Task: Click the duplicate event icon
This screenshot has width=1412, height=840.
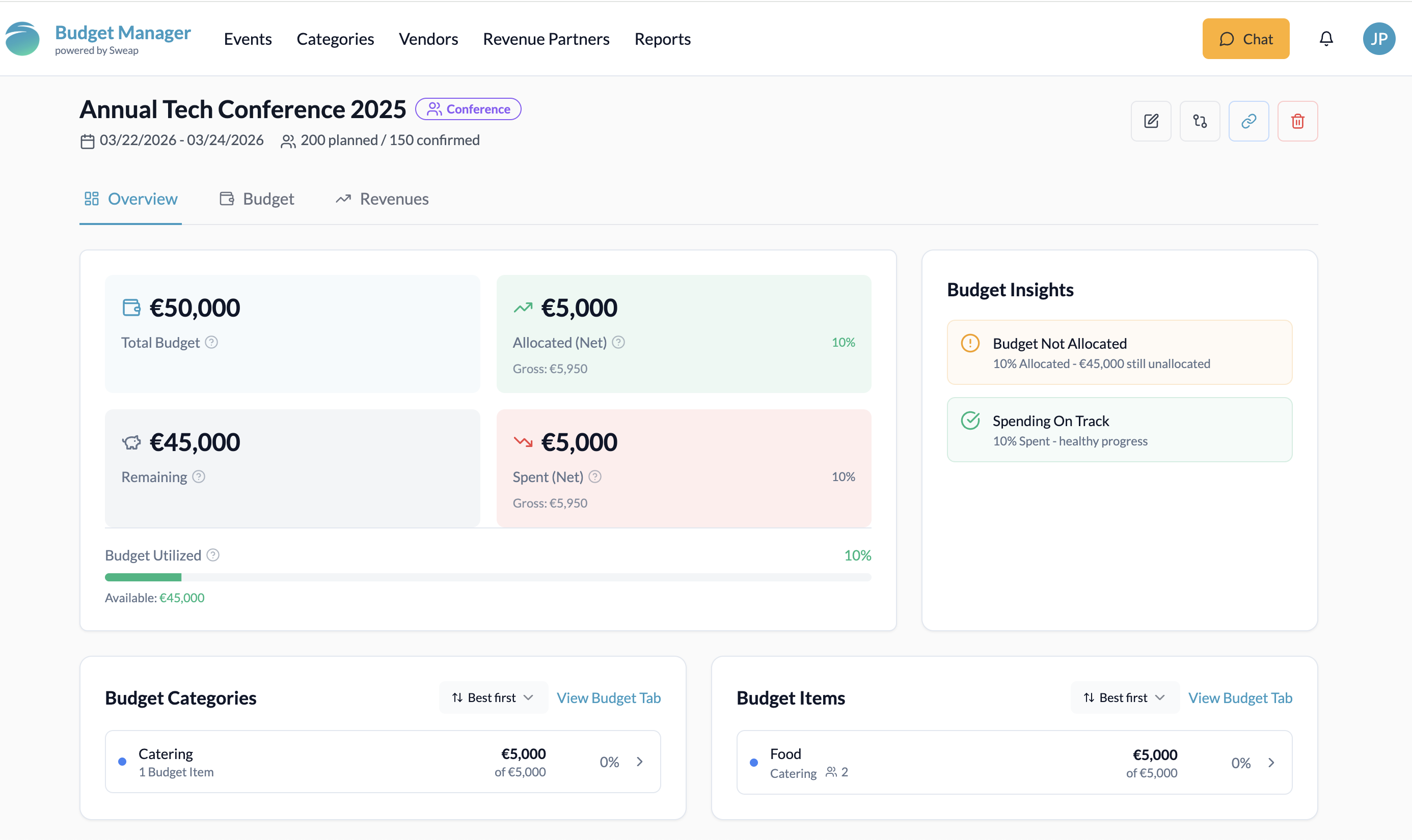Action: pyautogui.click(x=1200, y=121)
